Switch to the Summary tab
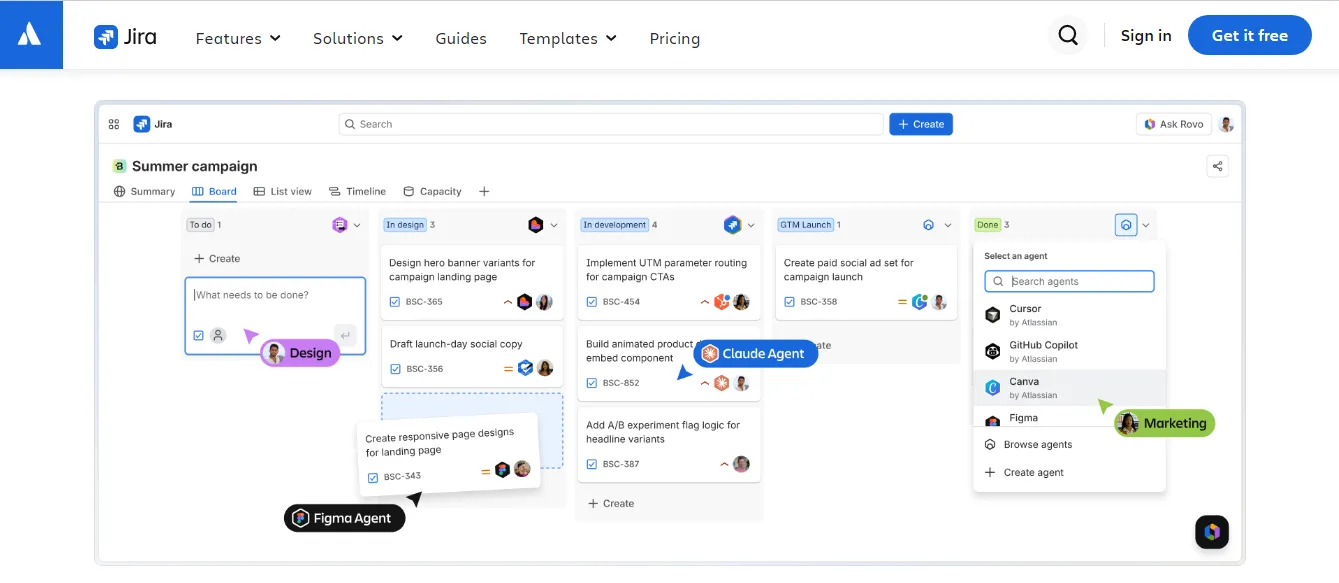 coord(144,191)
